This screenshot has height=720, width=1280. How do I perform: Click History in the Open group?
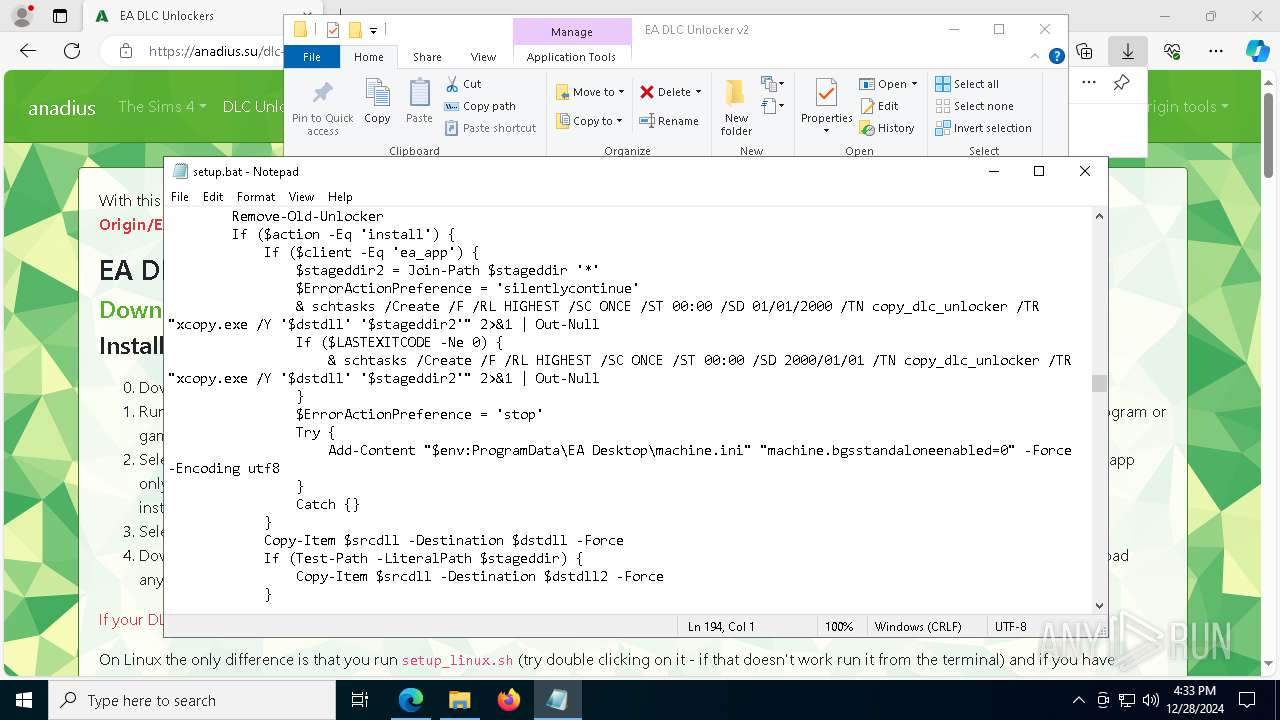[x=886, y=128]
